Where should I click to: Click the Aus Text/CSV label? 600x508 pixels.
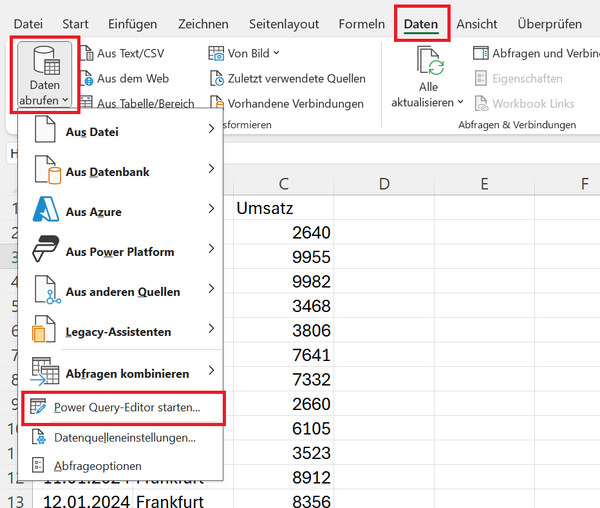tap(130, 53)
